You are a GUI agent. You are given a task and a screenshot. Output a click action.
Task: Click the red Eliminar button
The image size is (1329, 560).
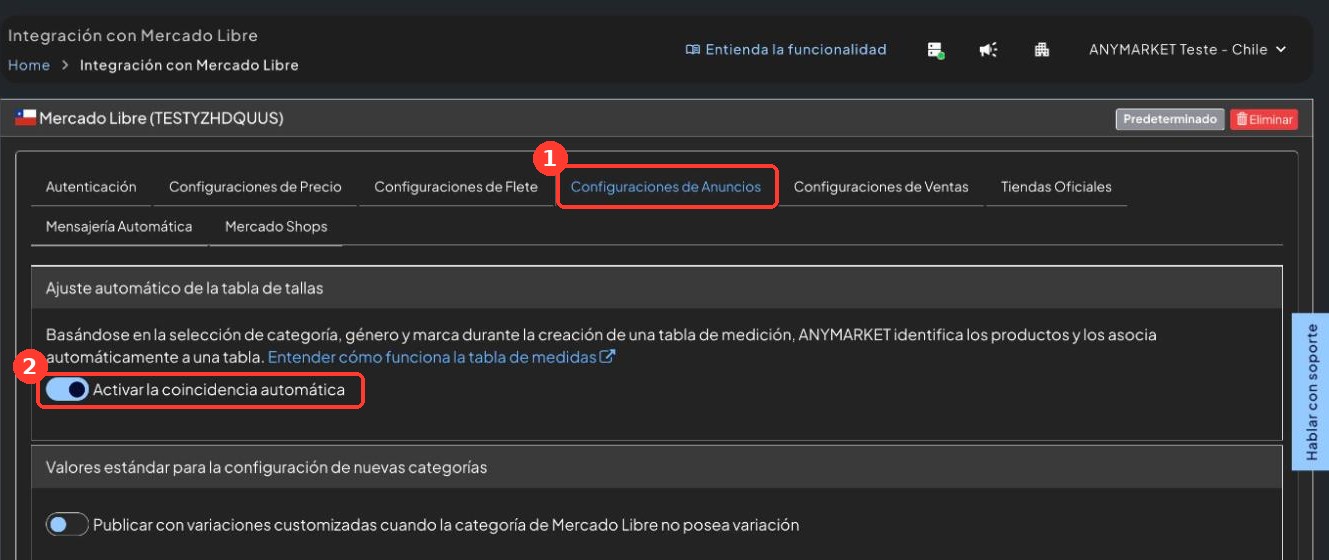tap(1264, 119)
